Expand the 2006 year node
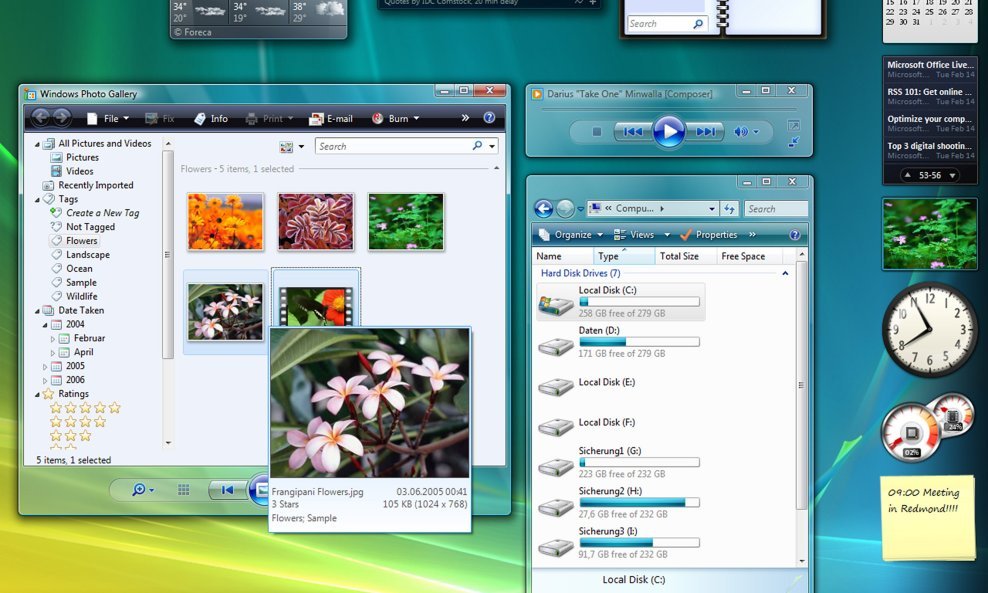 click(45, 380)
